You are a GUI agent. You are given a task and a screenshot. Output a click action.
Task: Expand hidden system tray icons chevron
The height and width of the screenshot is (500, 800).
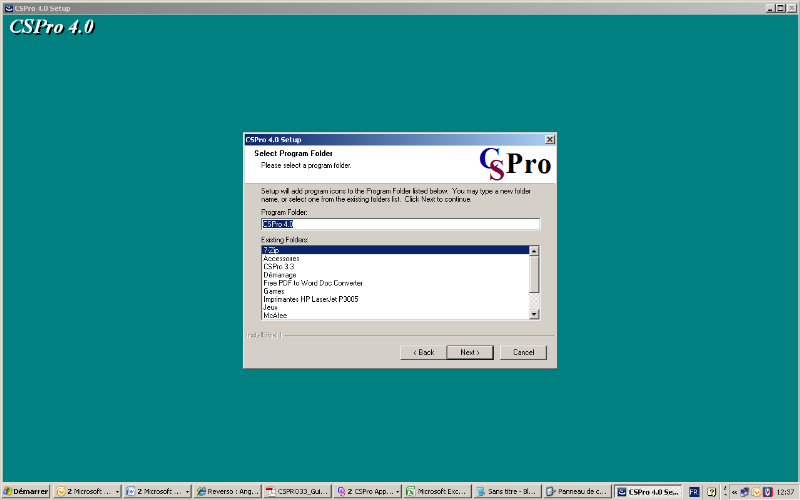pos(734,492)
